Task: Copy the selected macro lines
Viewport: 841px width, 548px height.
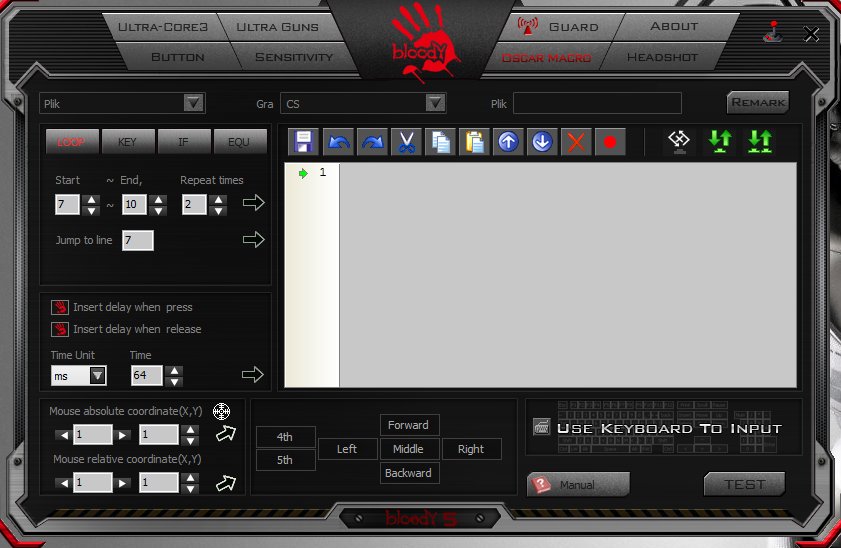Action: [440, 142]
